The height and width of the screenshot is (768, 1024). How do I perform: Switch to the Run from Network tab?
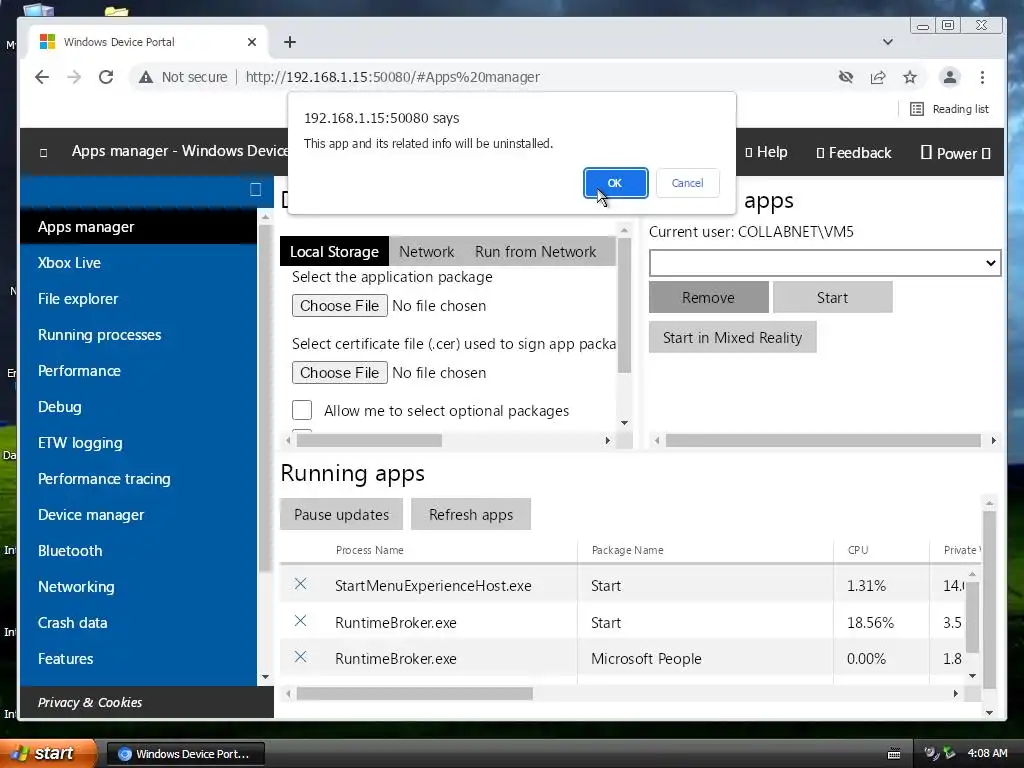pos(536,251)
